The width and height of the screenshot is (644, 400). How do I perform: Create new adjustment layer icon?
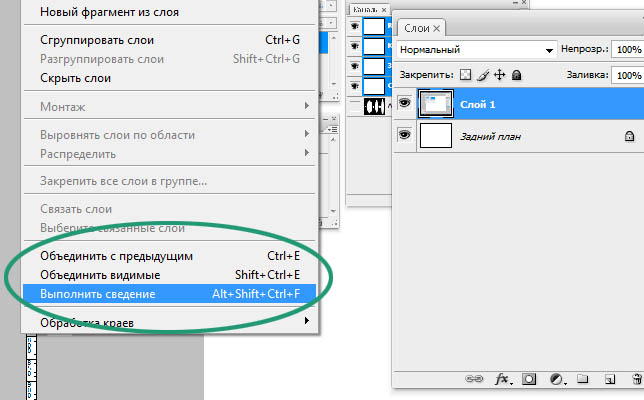pos(557,379)
